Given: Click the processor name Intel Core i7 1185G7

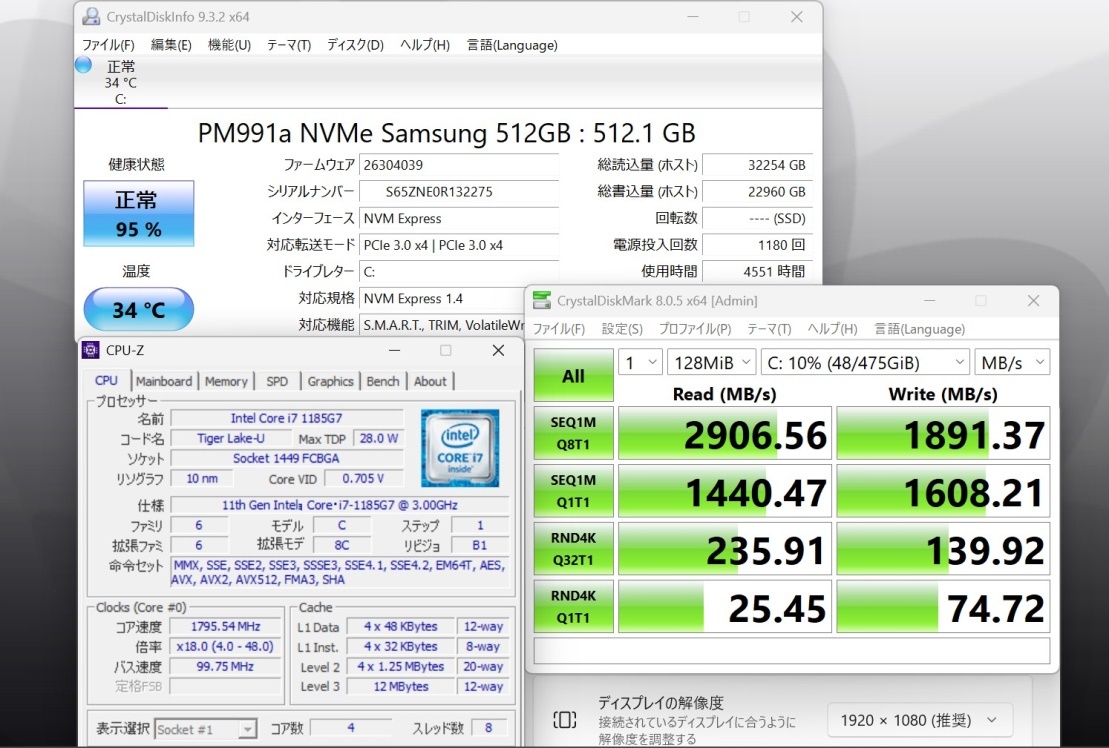Looking at the screenshot, I should tap(287, 419).
